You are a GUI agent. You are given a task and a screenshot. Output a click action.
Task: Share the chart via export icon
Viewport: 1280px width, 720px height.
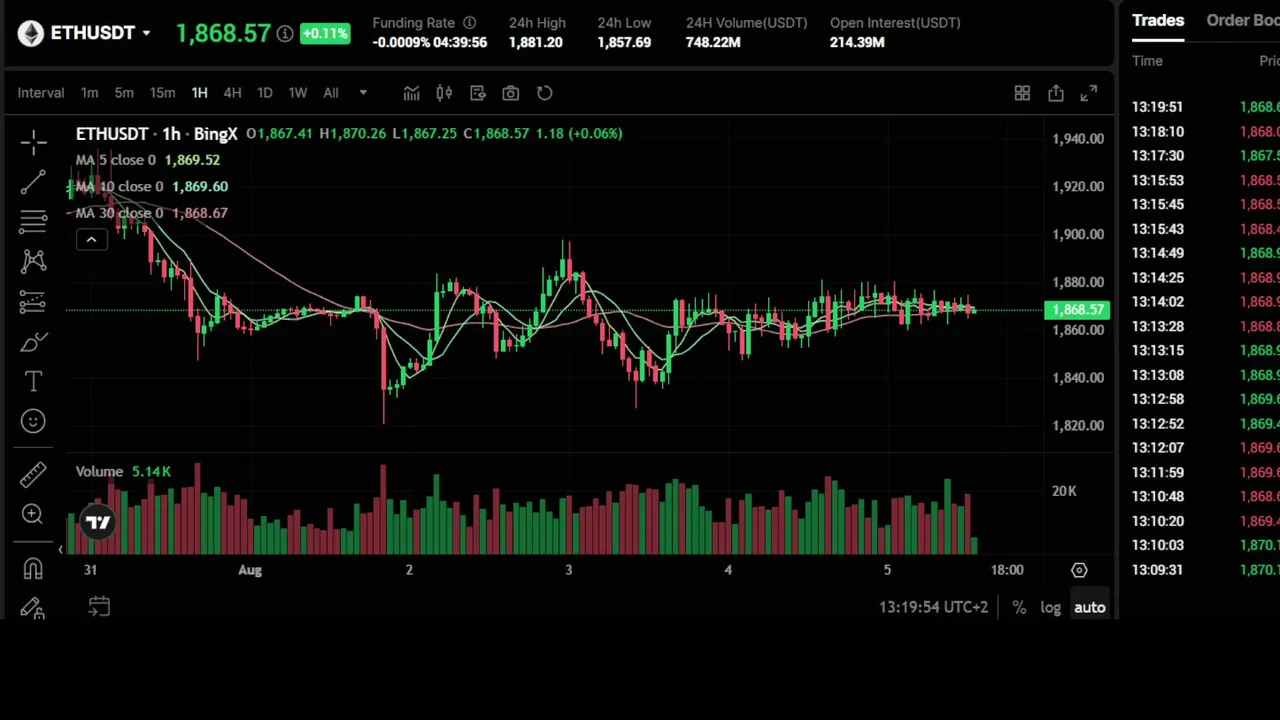click(1056, 93)
